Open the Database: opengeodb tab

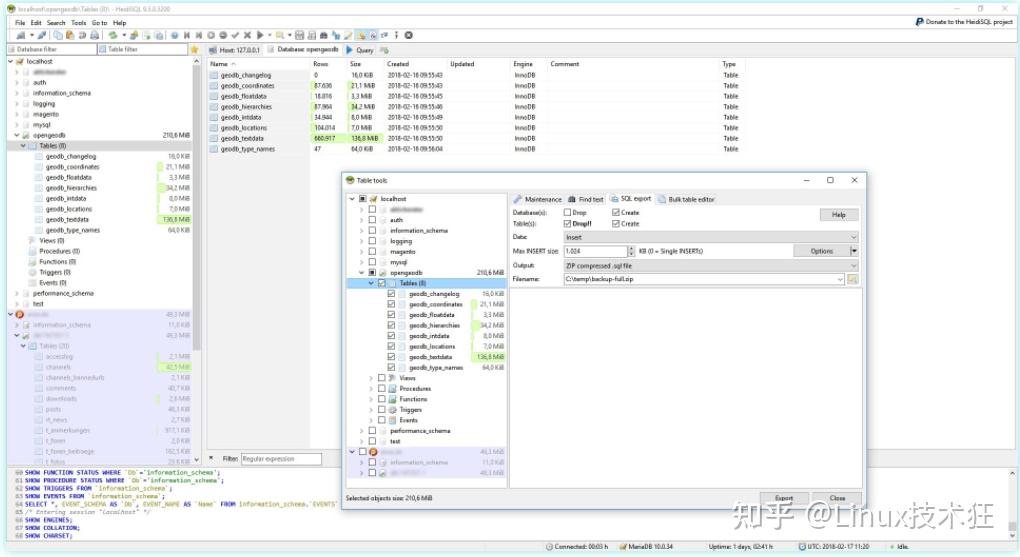pyautogui.click(x=303, y=49)
